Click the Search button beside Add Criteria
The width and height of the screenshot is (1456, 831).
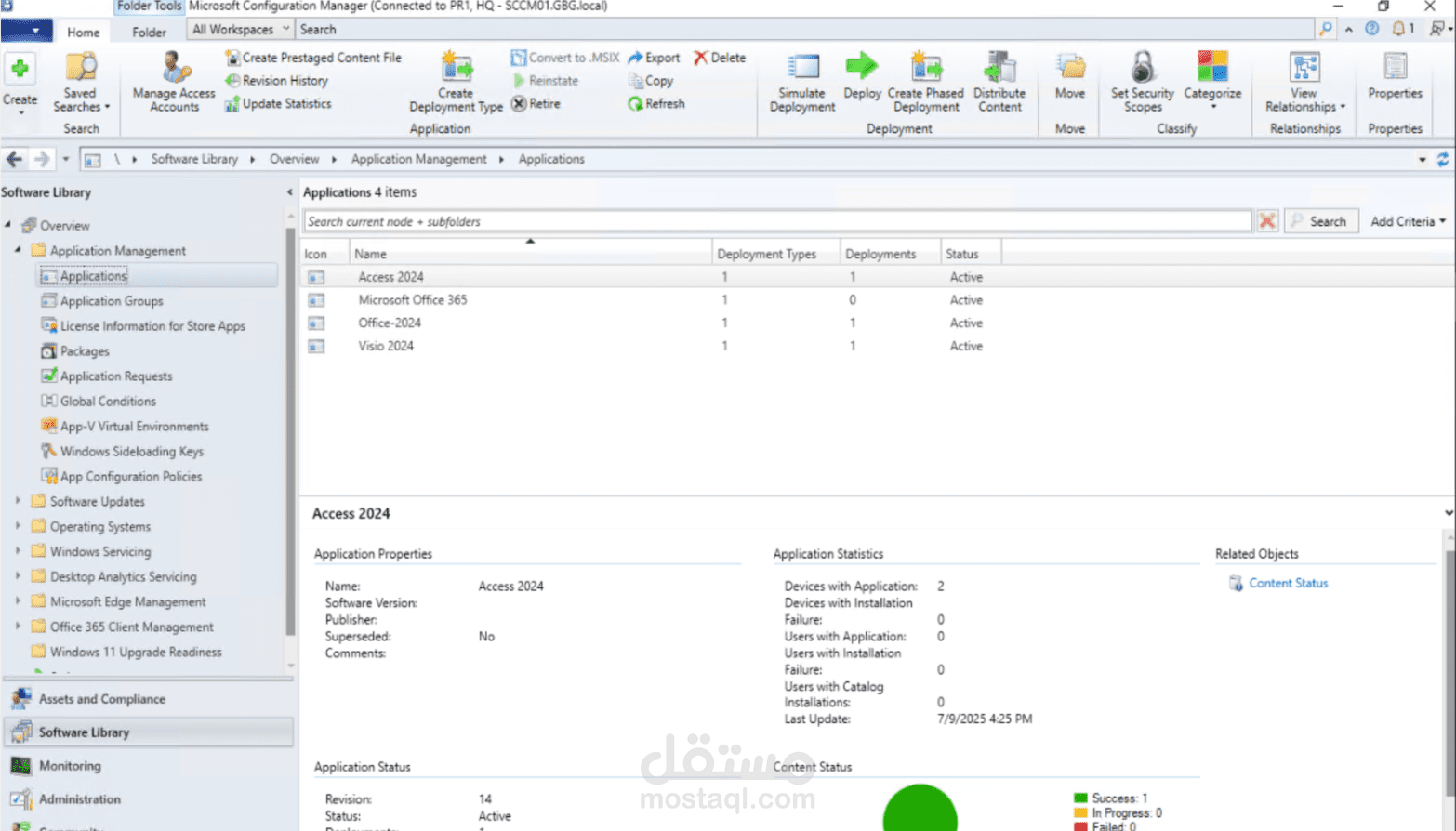coord(1321,221)
